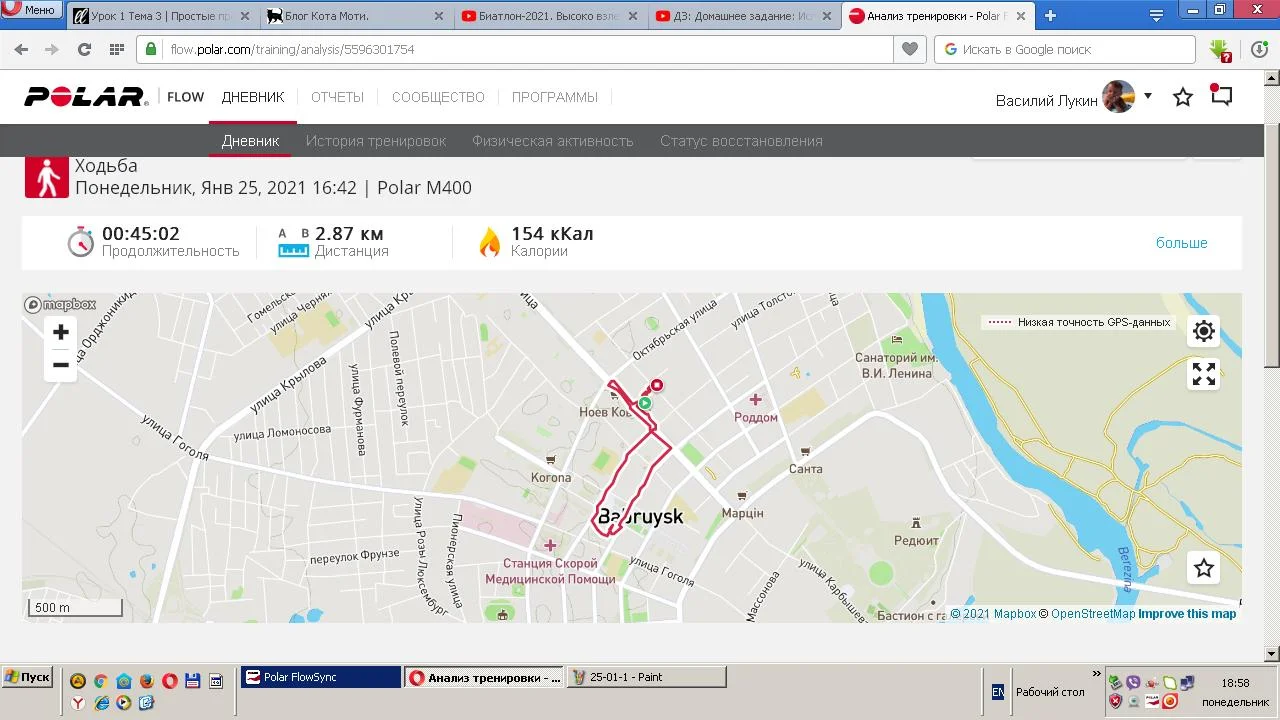Open Opera tab list menu

pyautogui.click(x=1156, y=15)
